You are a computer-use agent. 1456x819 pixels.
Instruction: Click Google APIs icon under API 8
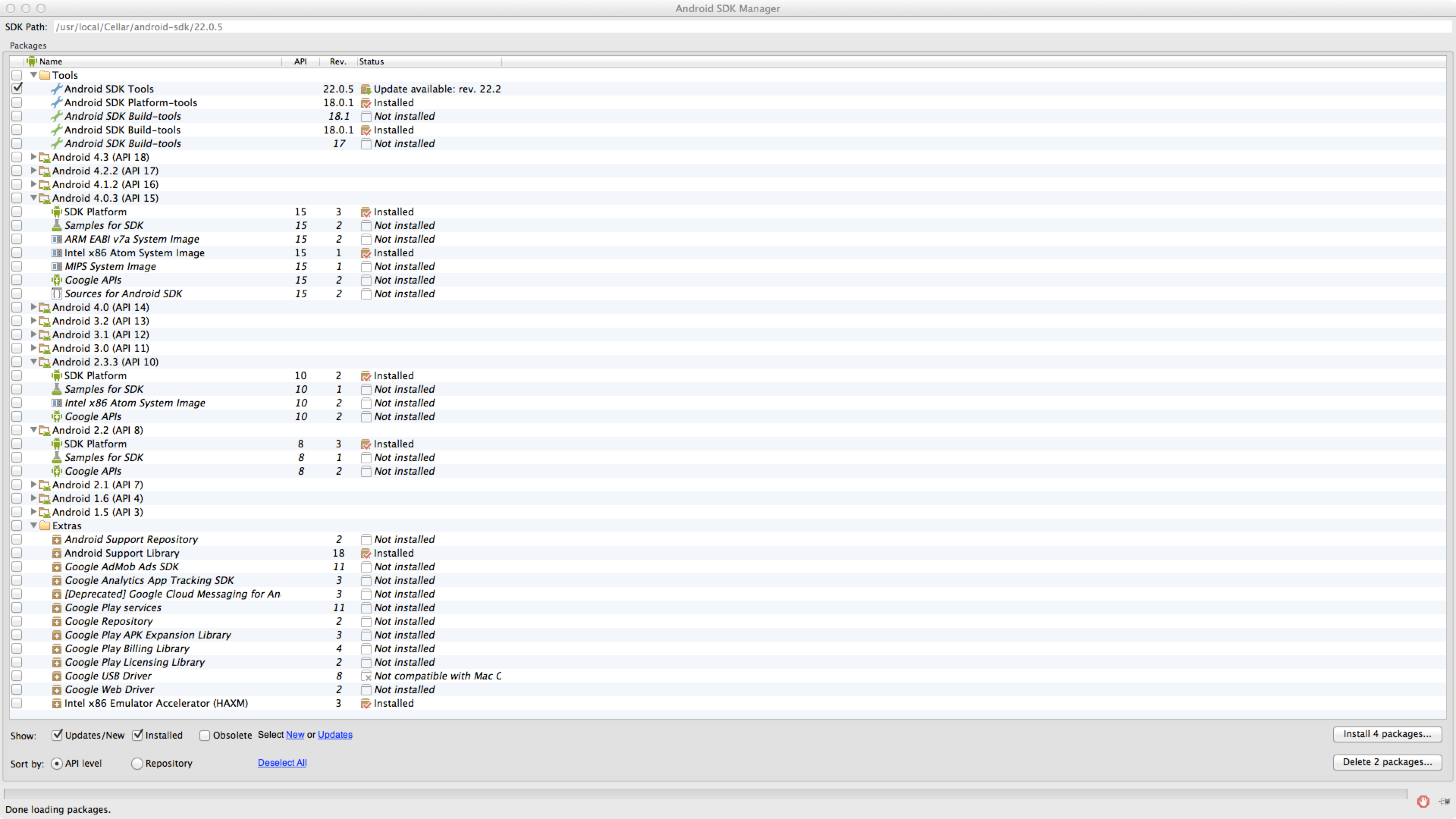click(x=56, y=471)
